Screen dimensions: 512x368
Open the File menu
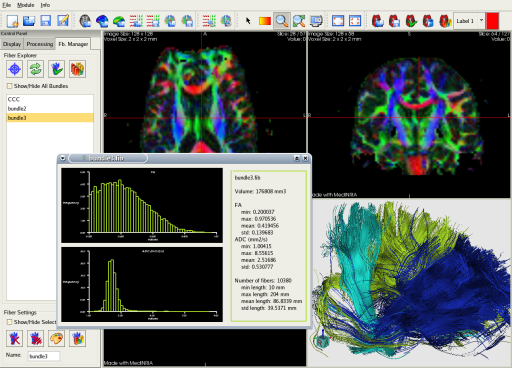pyautogui.click(x=7, y=5)
